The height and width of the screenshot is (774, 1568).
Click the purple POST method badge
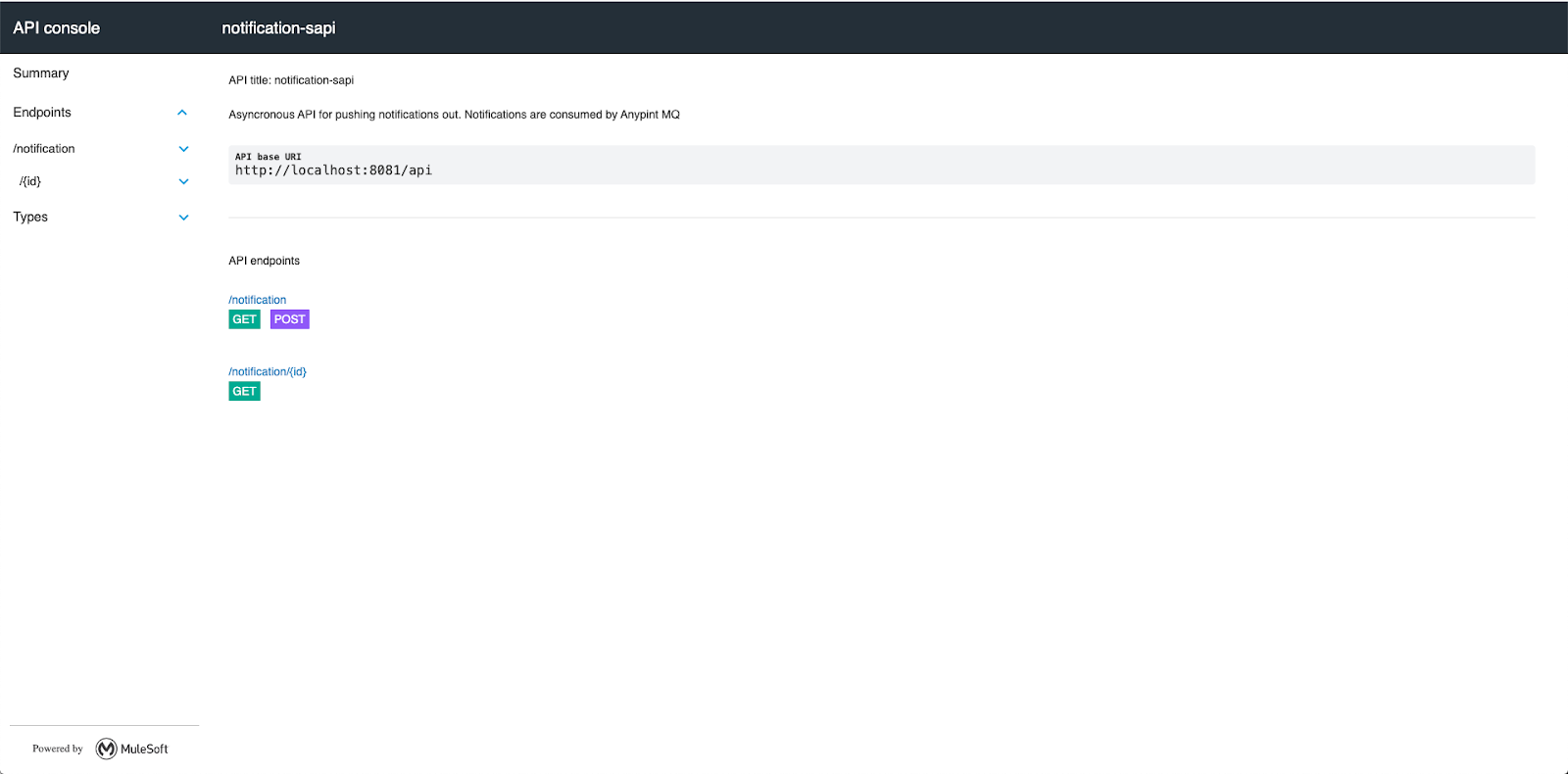(289, 319)
